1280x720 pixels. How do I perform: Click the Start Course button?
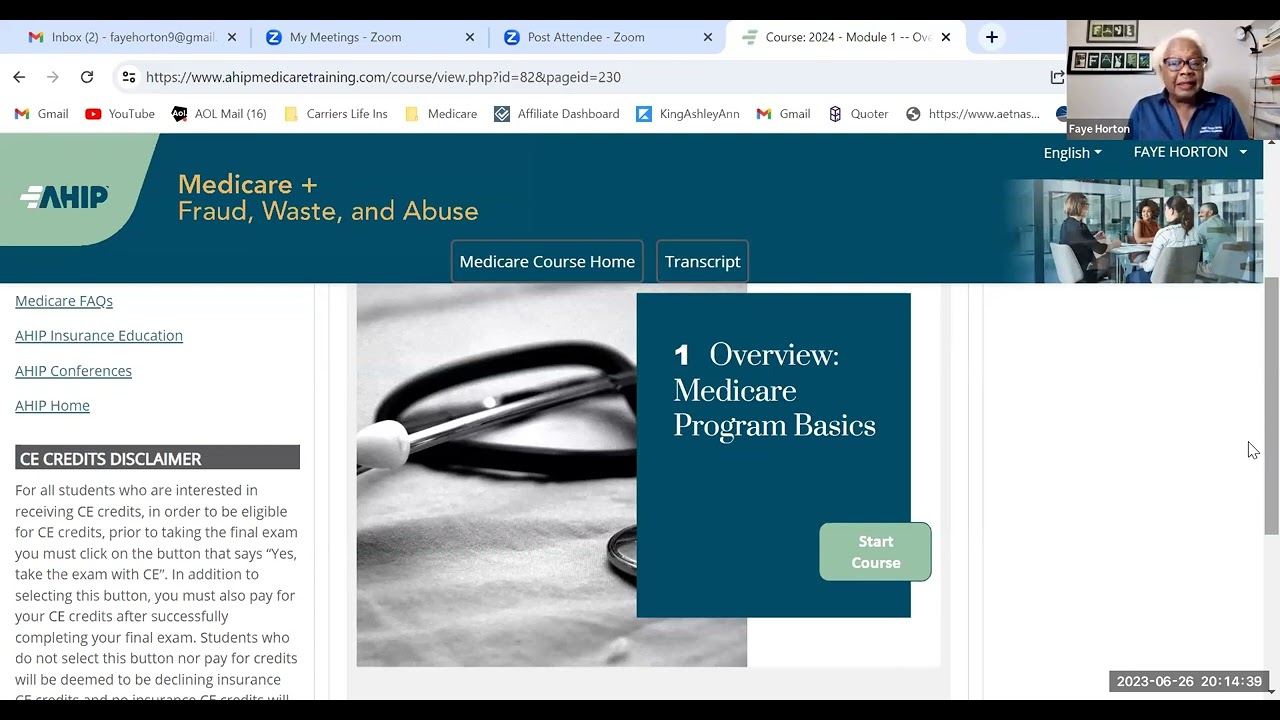[875, 552]
